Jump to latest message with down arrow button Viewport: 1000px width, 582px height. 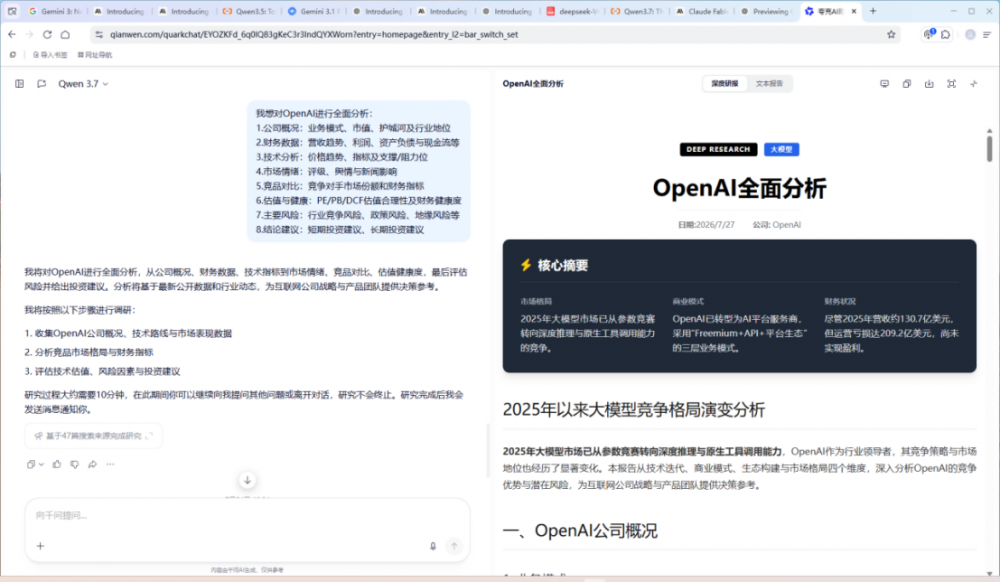(247, 480)
